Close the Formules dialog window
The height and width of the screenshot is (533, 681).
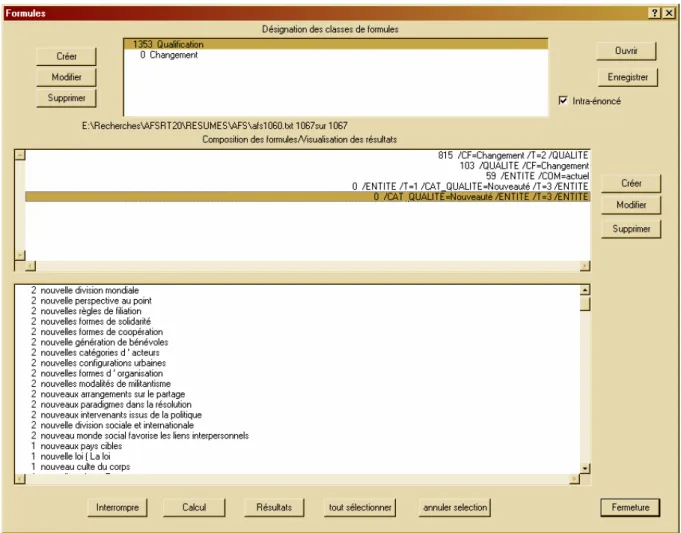(x=669, y=13)
